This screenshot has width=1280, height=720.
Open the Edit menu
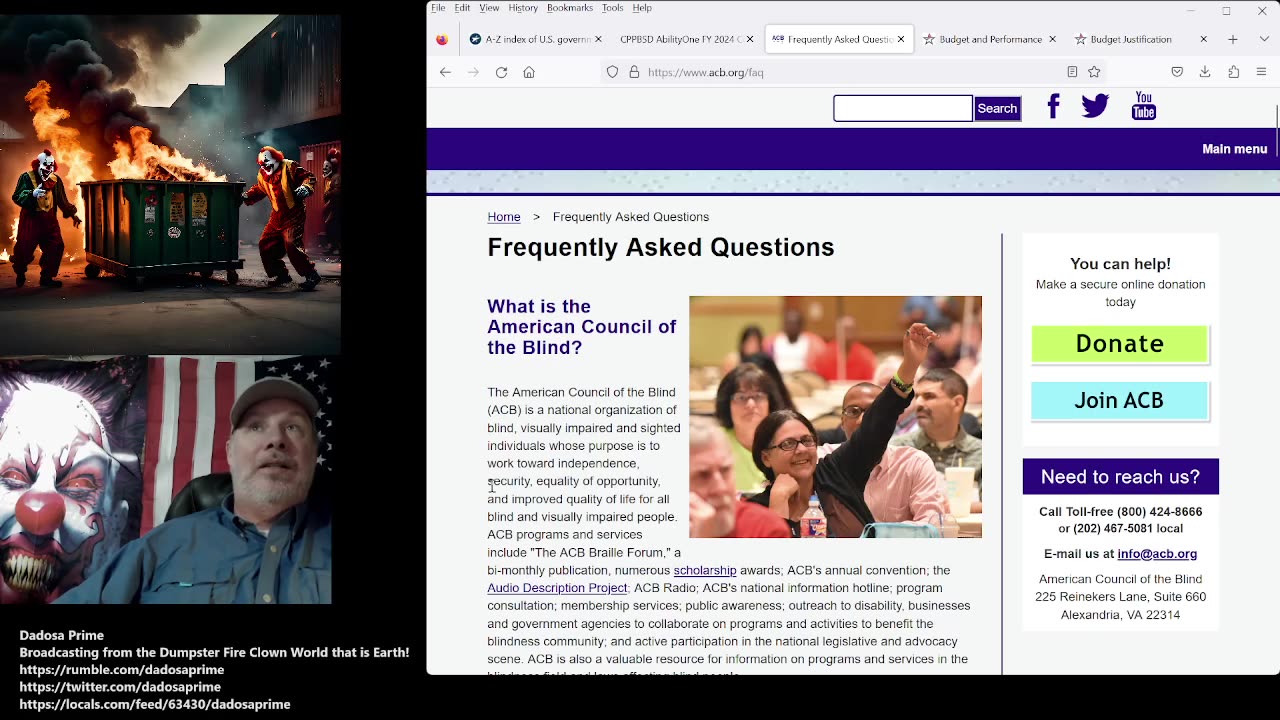pos(462,8)
